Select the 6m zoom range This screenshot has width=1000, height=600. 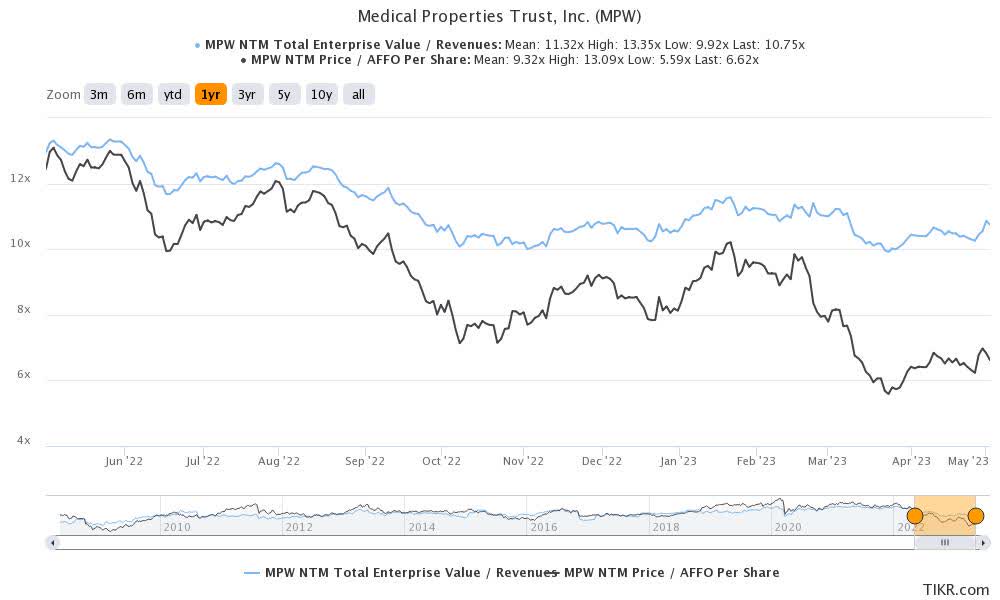134,94
